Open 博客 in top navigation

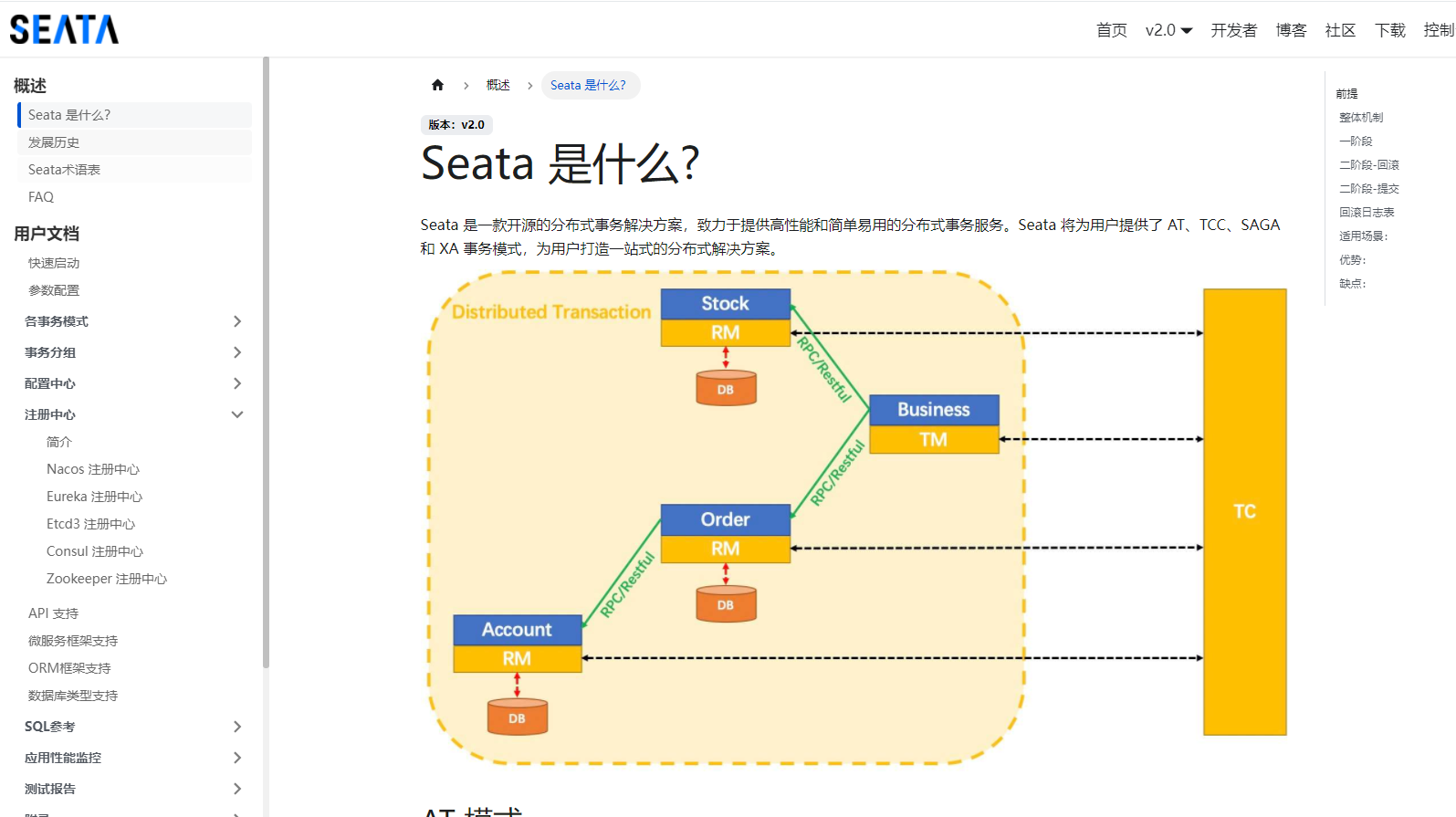pos(1291,30)
